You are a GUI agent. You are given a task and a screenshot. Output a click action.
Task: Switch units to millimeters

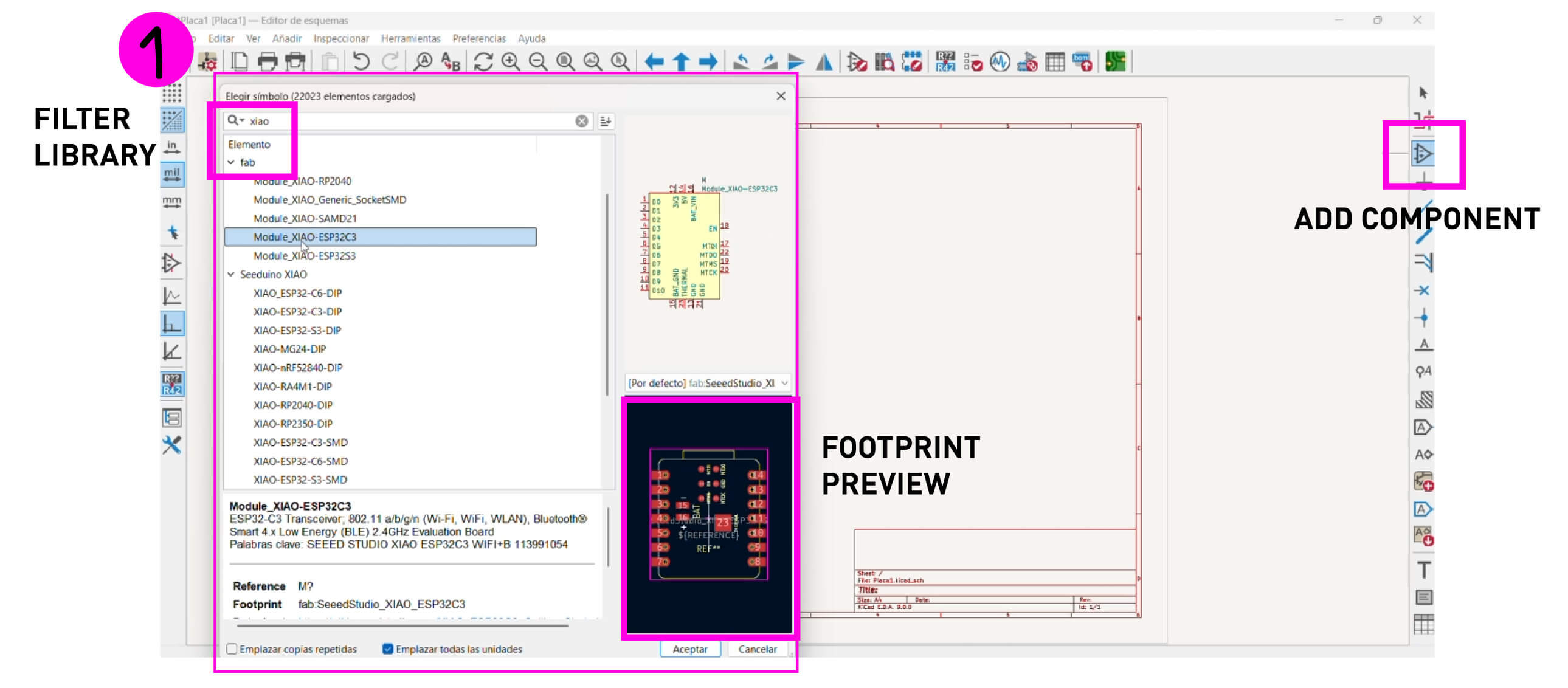click(x=172, y=202)
